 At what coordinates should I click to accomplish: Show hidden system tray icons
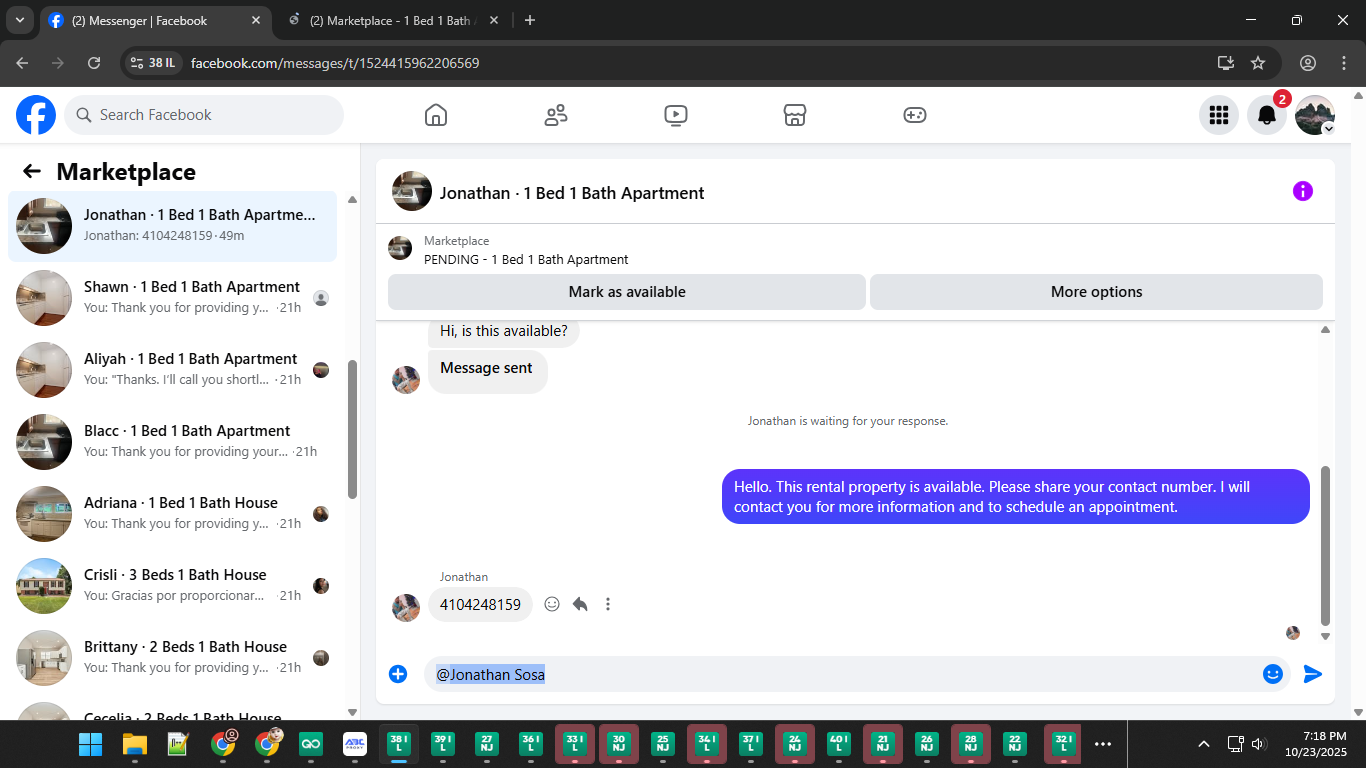1204,744
